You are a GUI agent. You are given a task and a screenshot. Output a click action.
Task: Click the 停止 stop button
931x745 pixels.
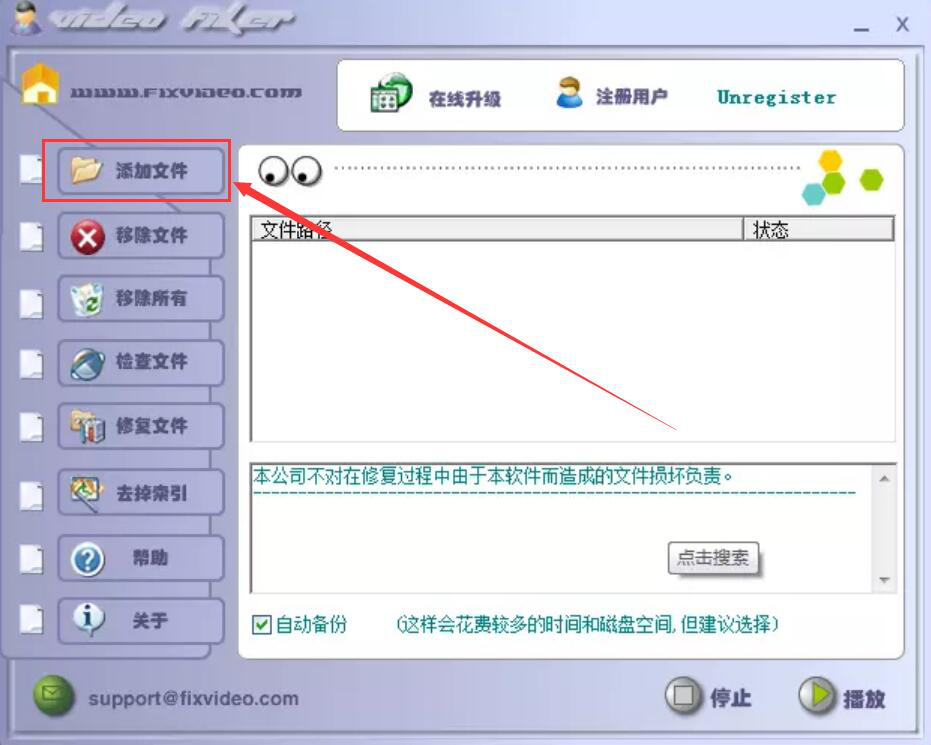pos(708,696)
